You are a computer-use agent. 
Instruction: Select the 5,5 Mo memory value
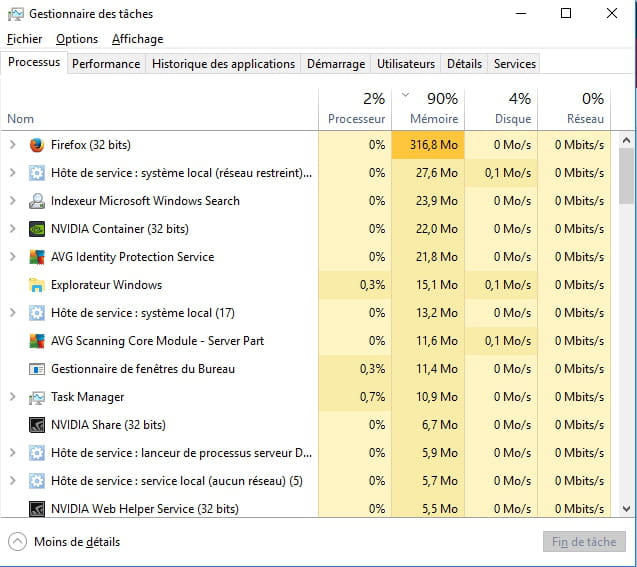click(440, 509)
